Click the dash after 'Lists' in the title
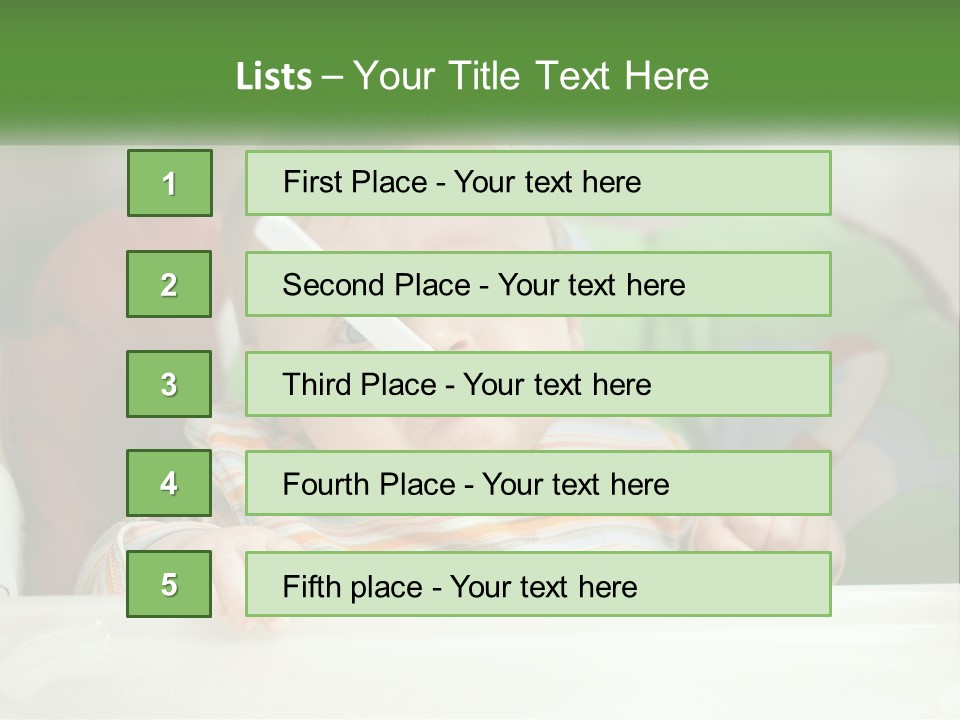The height and width of the screenshot is (720, 960). [333, 77]
